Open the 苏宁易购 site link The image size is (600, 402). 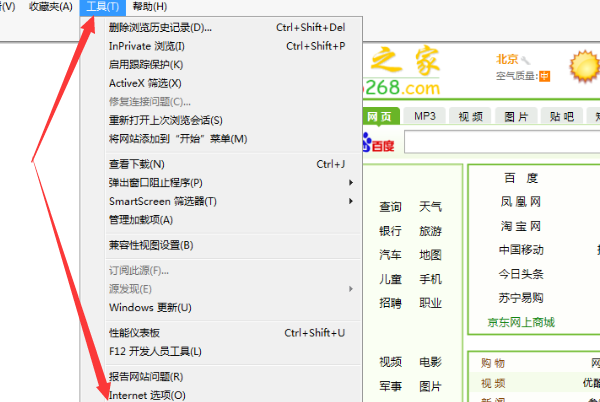pos(521,298)
